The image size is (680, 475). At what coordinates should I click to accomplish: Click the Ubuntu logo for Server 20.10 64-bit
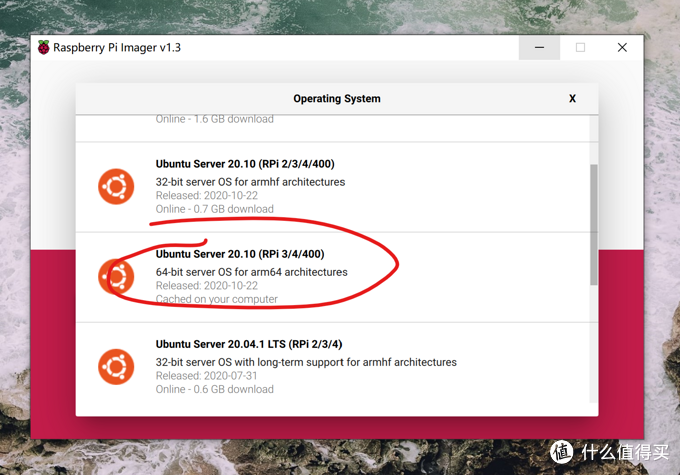coord(116,276)
